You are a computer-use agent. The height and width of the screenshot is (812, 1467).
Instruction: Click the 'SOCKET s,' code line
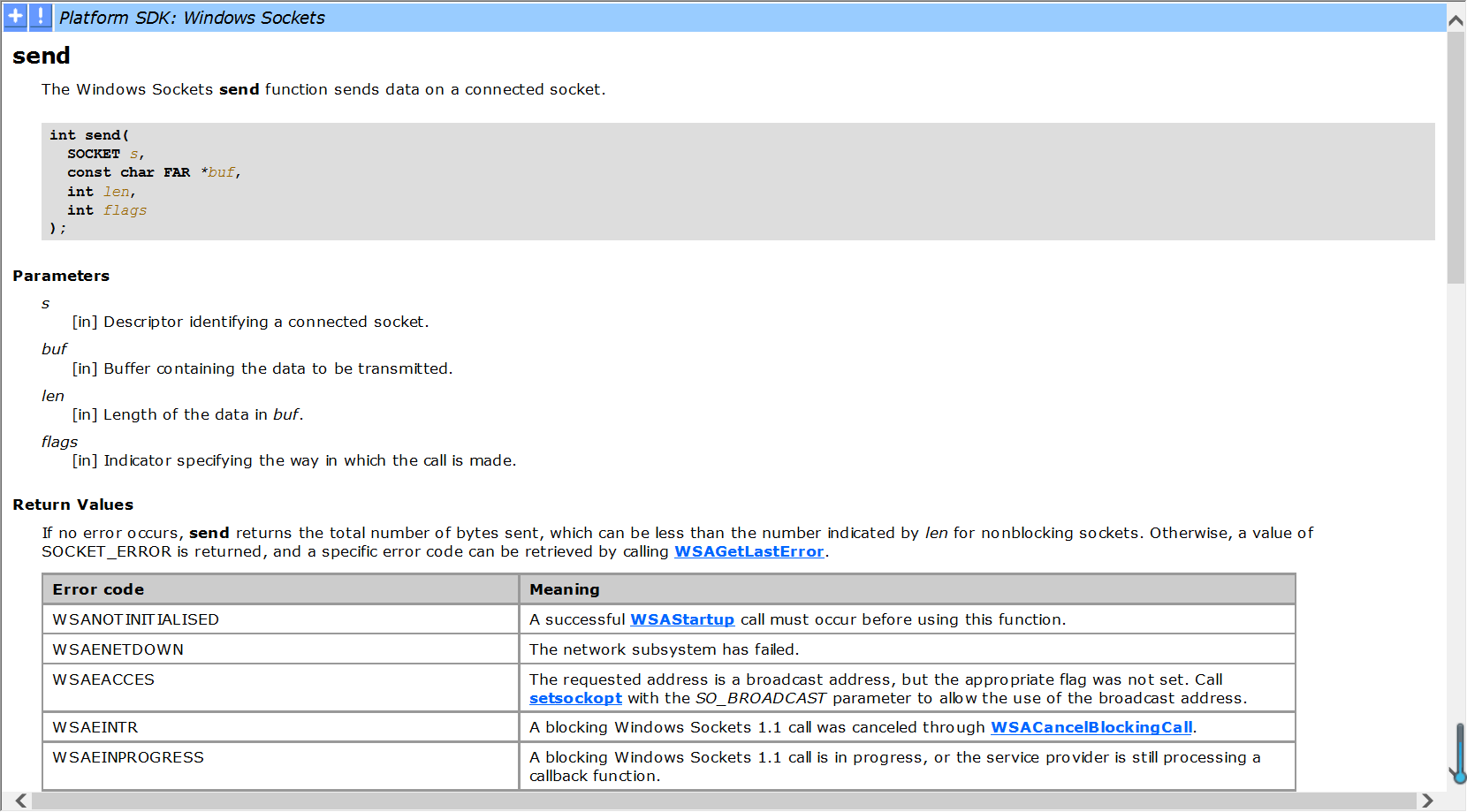[106, 154]
